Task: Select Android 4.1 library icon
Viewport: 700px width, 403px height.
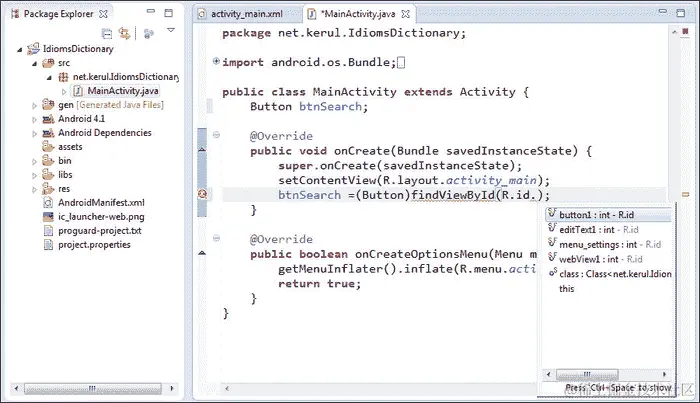Action: point(48,119)
